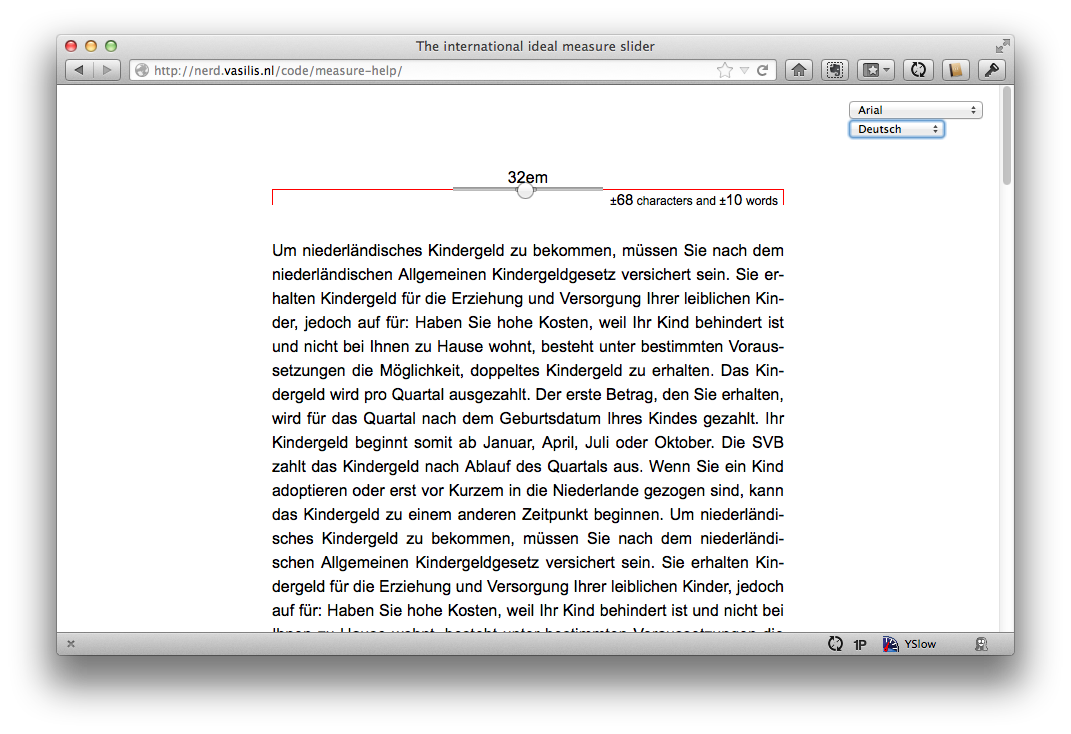Bookmark this page with the star icon
1071x734 pixels.
[725, 70]
